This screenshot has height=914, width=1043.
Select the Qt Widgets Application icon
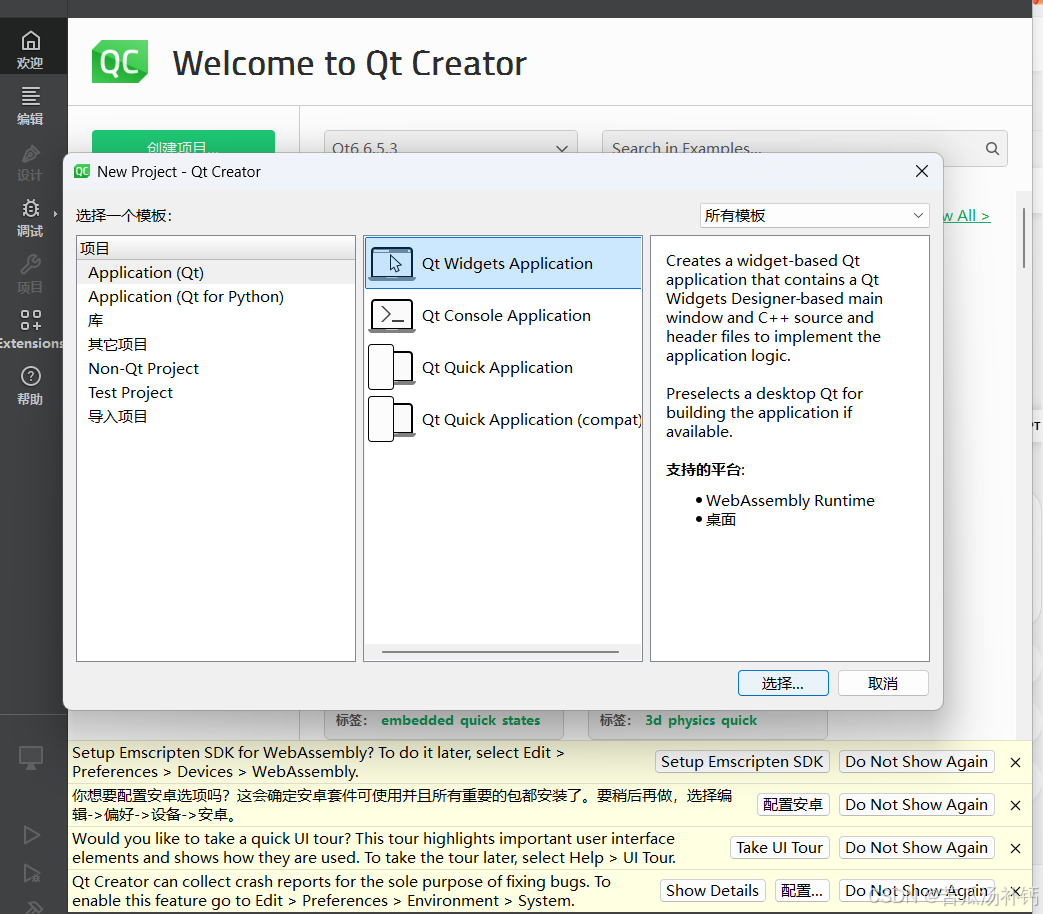392,263
